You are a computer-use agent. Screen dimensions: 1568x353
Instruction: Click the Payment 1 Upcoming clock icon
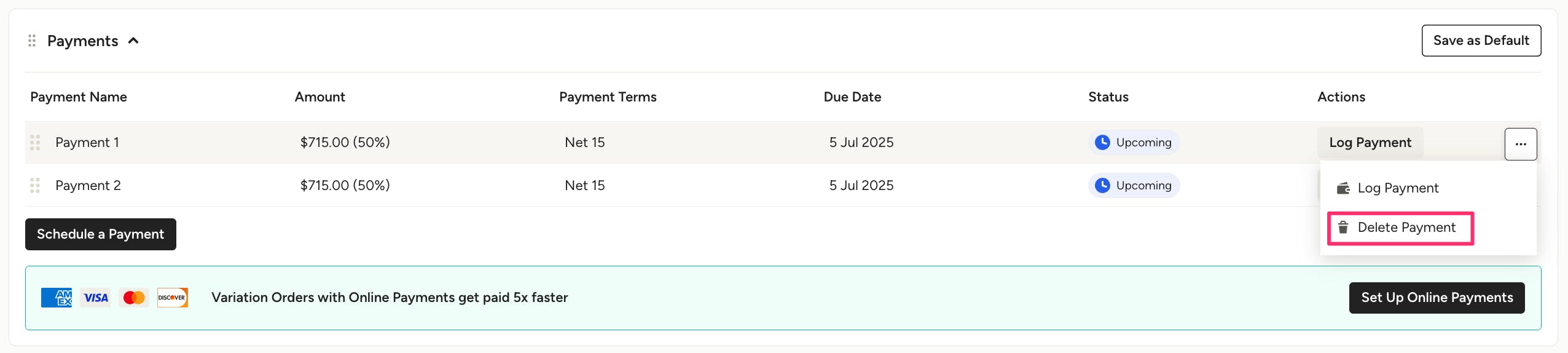(1103, 143)
